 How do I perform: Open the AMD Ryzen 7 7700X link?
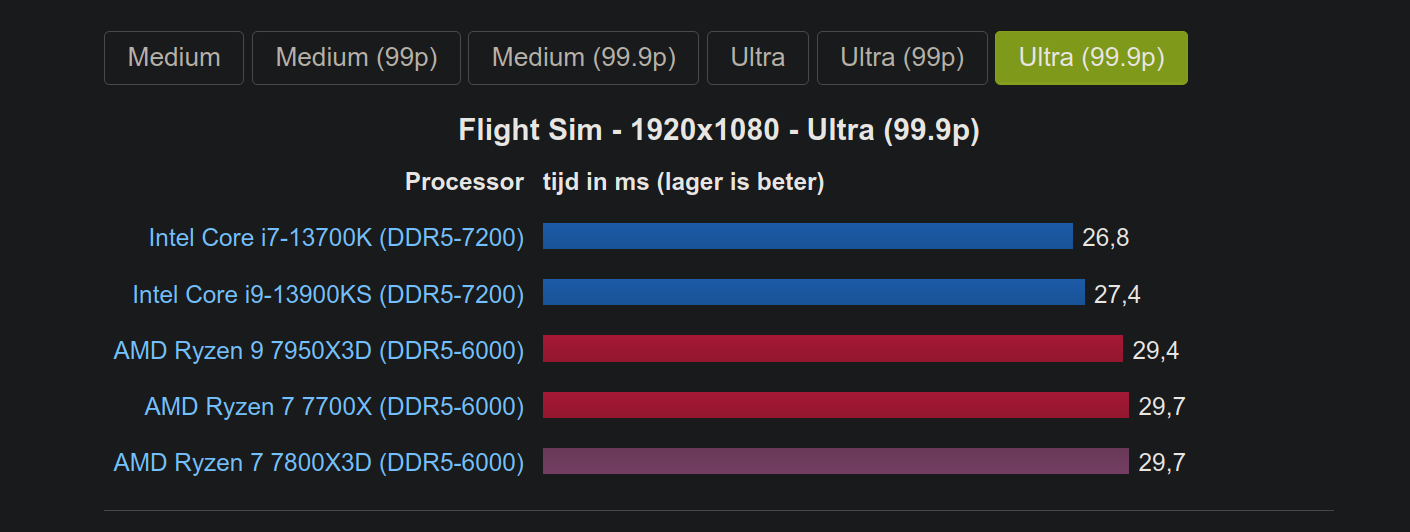click(x=334, y=406)
